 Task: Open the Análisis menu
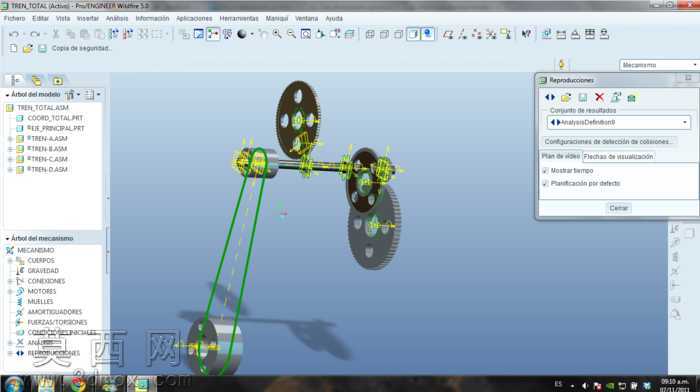[117, 18]
